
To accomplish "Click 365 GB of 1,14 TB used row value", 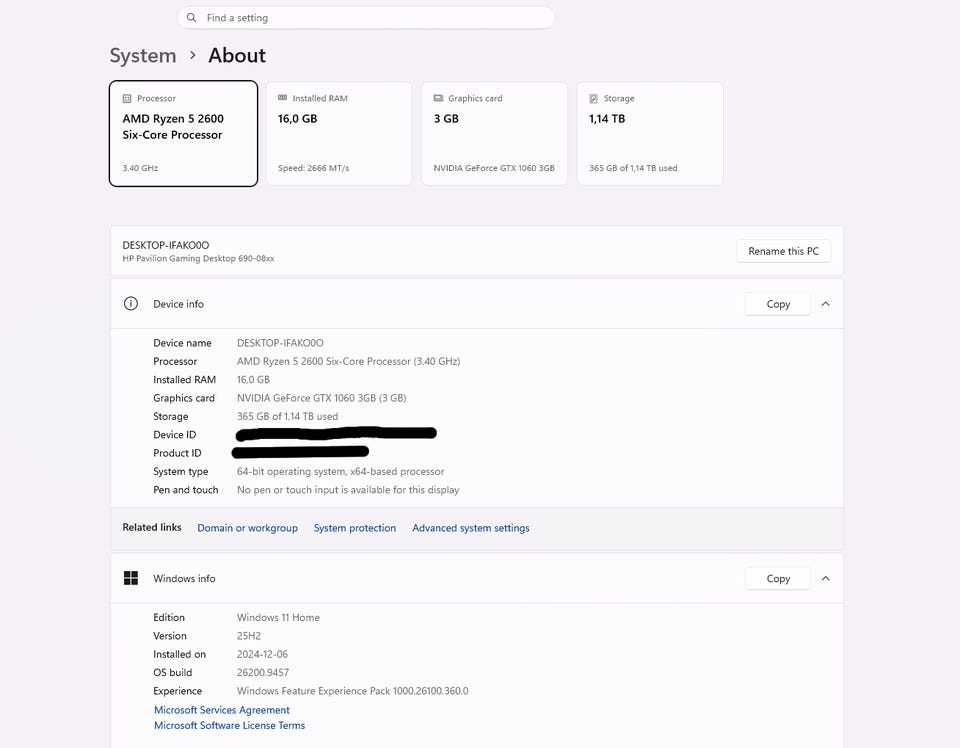I will coord(287,416).
